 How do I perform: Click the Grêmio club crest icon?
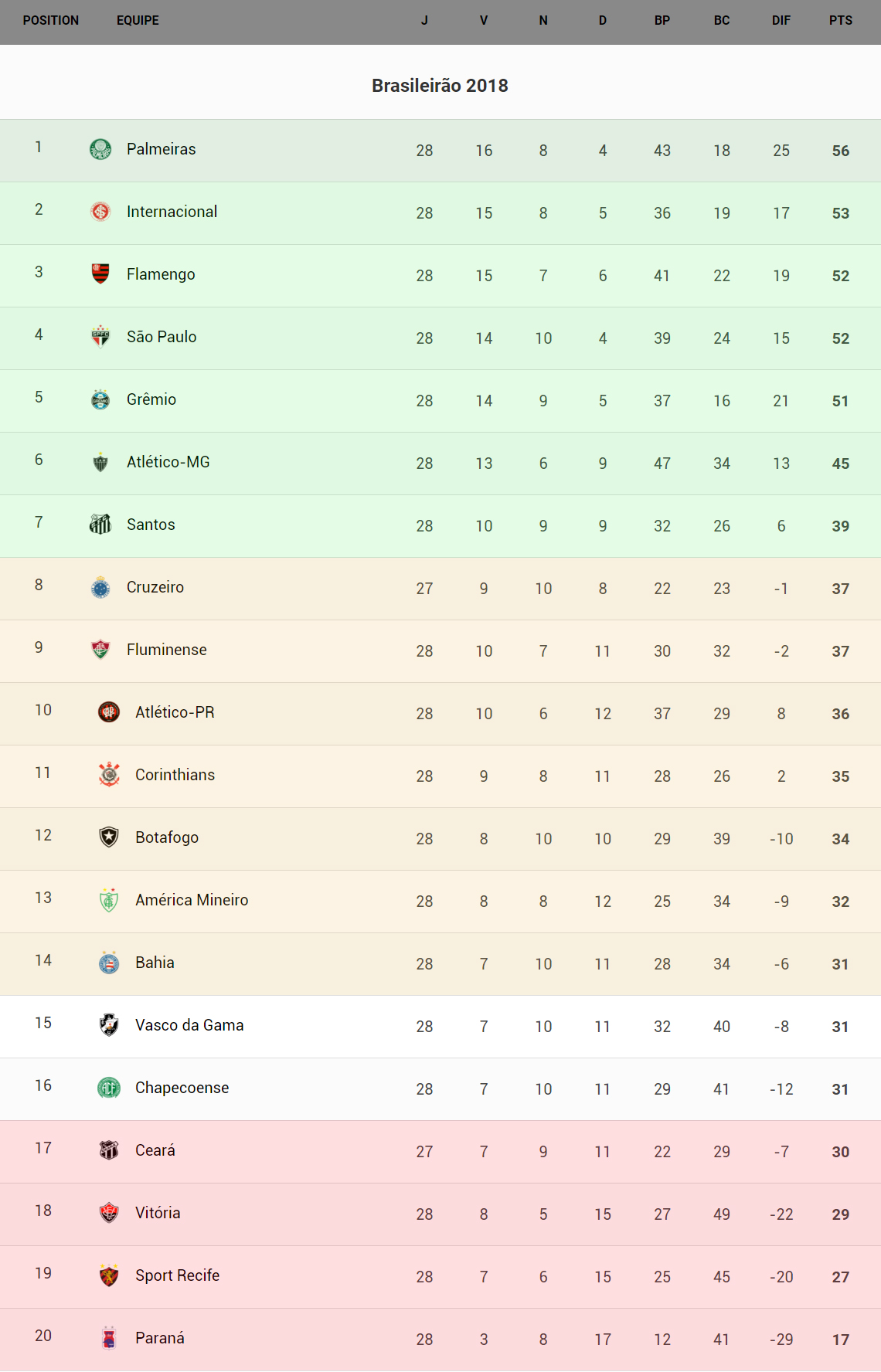(x=100, y=399)
